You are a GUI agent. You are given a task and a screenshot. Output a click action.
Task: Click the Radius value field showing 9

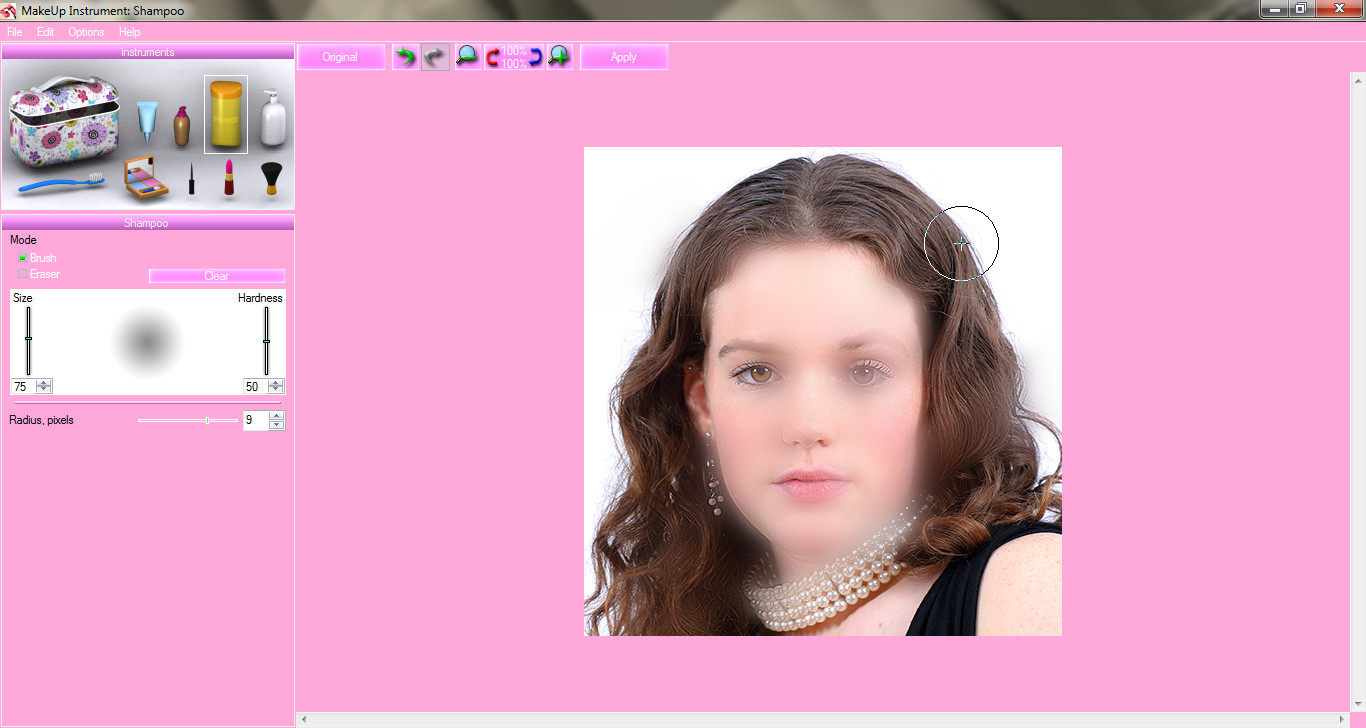[x=256, y=421]
